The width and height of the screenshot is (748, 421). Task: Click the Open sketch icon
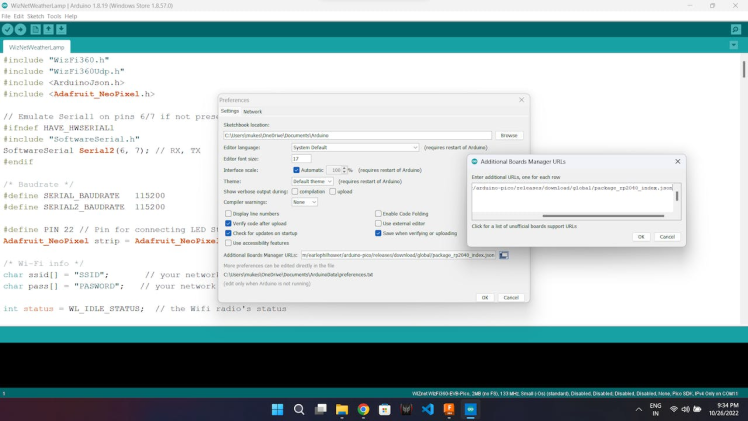coord(48,30)
